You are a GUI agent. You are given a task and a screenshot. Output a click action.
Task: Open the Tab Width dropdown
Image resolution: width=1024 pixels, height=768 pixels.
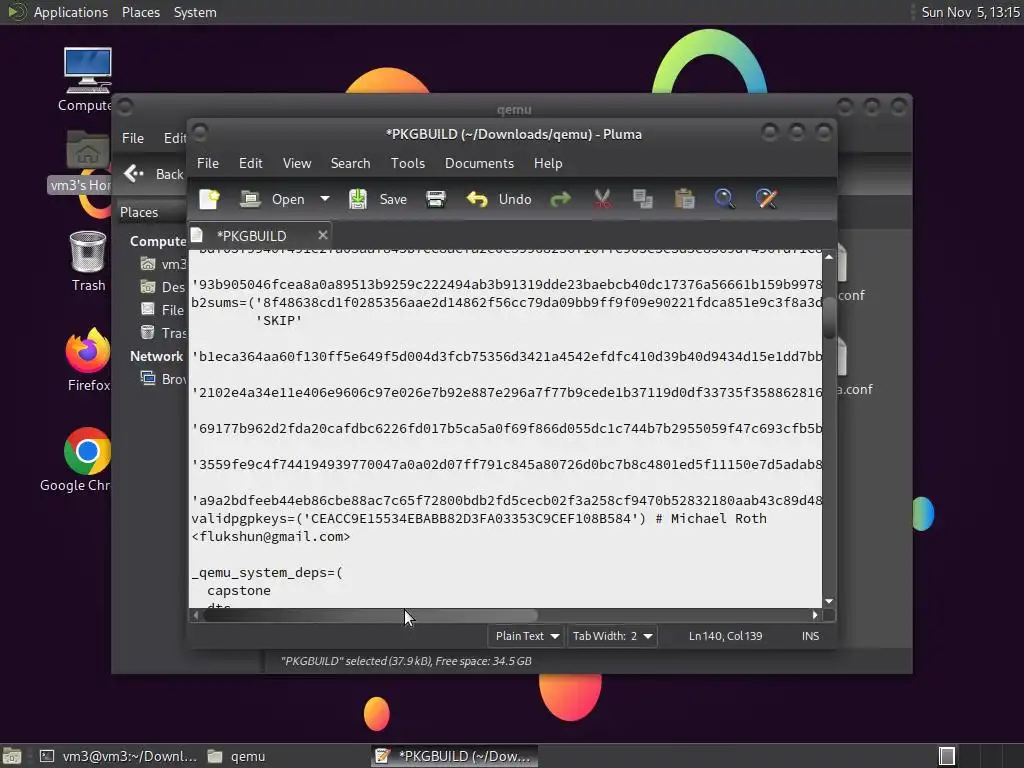click(x=612, y=635)
